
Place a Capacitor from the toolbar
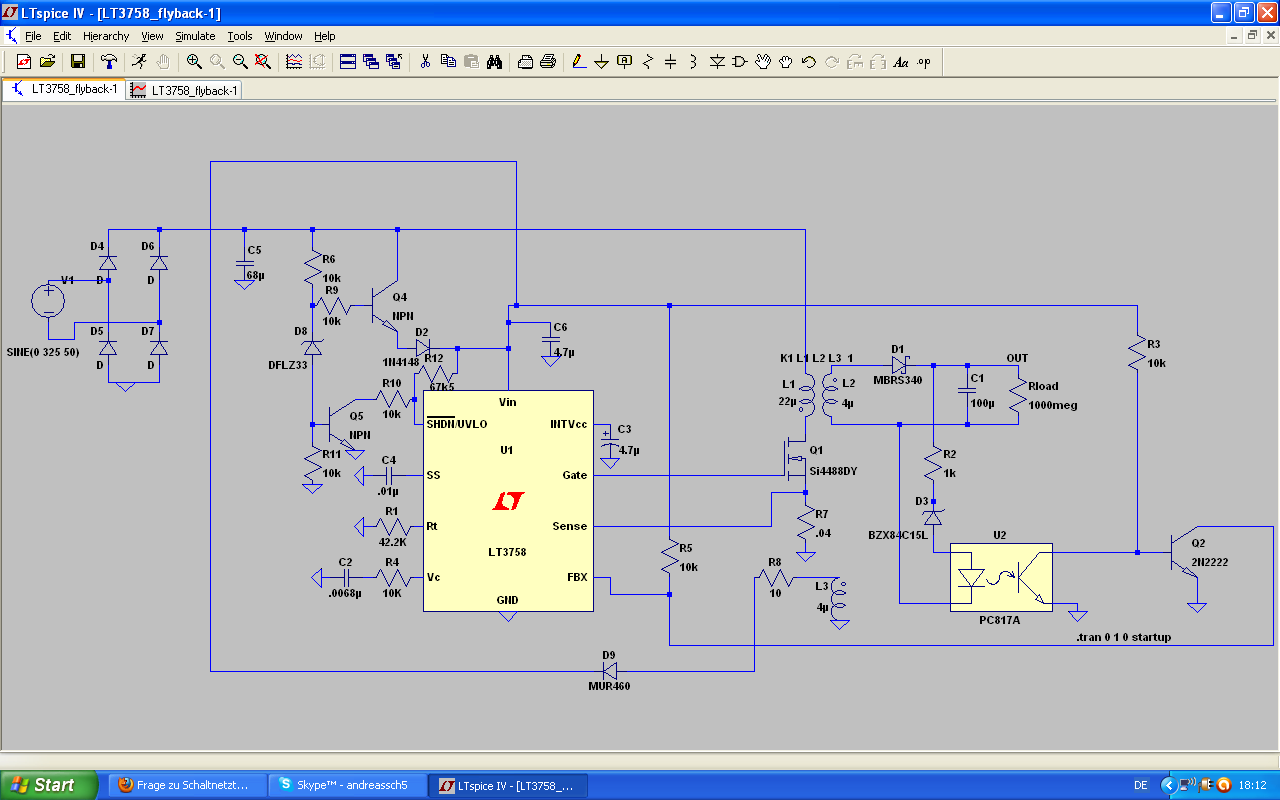coord(671,62)
